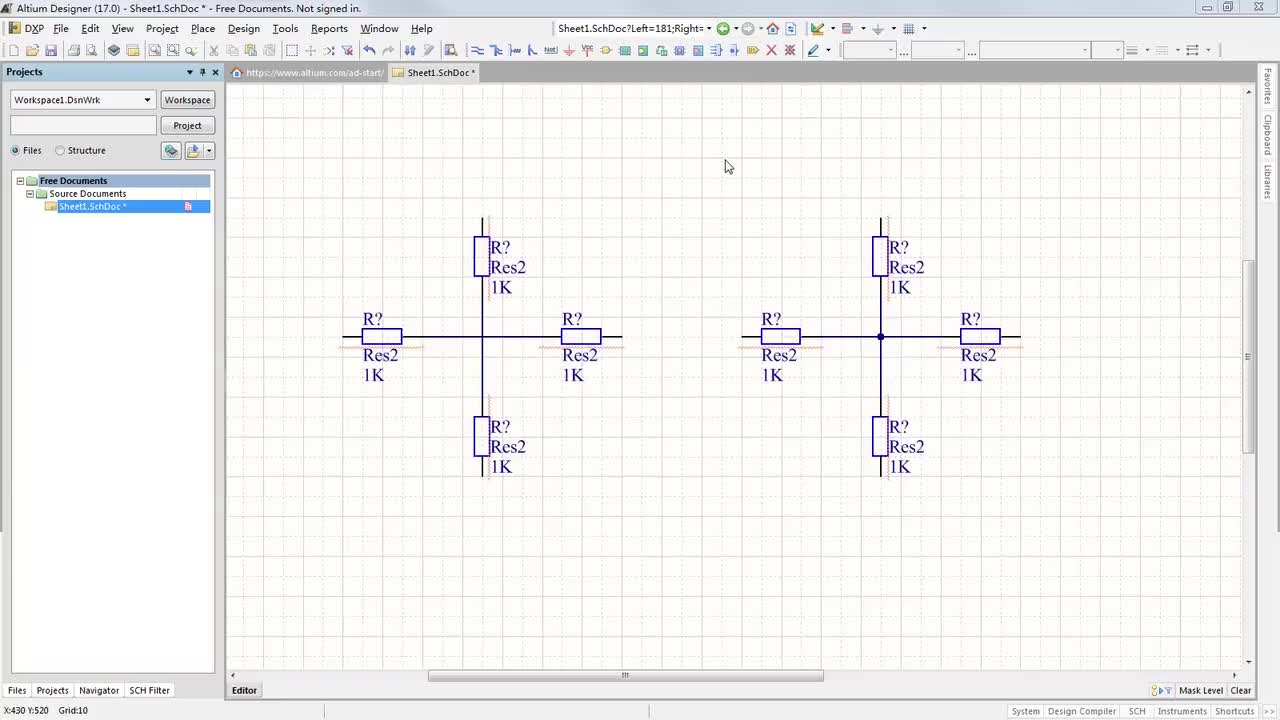
Task: Open the Favorites side panel tab
Action: 1267,87
